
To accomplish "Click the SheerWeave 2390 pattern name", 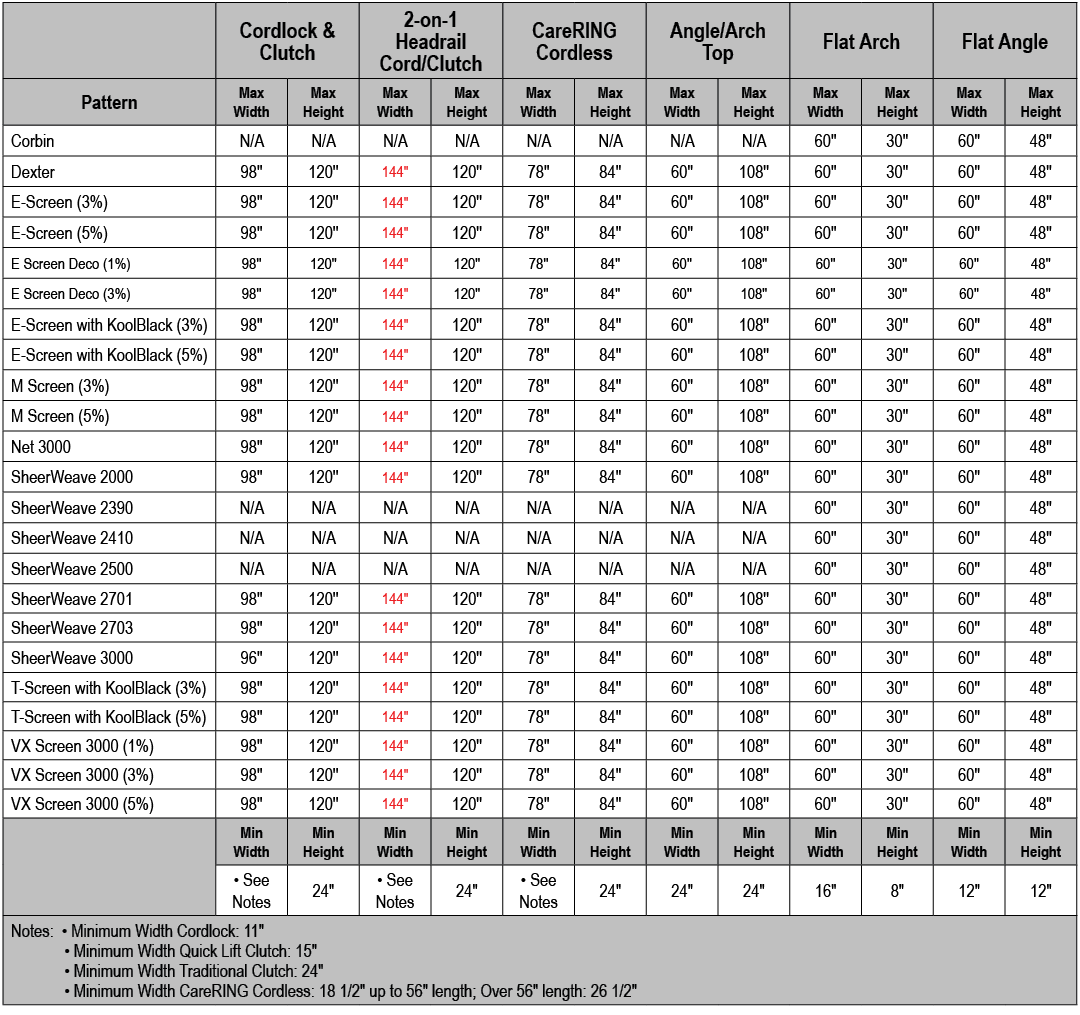I will 72,508.
